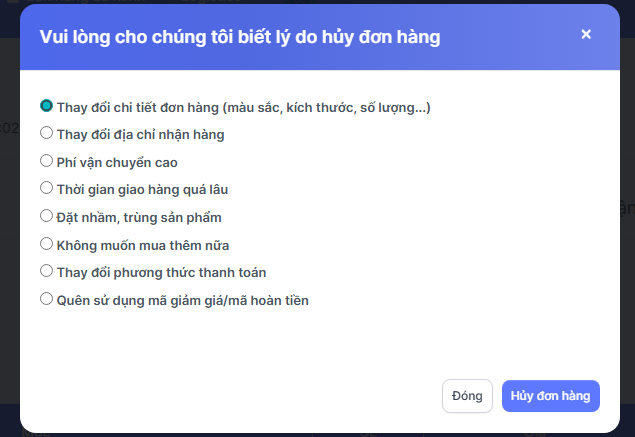
Task: Close the cancel-reason dialog with the X icon
Action: 586,35
